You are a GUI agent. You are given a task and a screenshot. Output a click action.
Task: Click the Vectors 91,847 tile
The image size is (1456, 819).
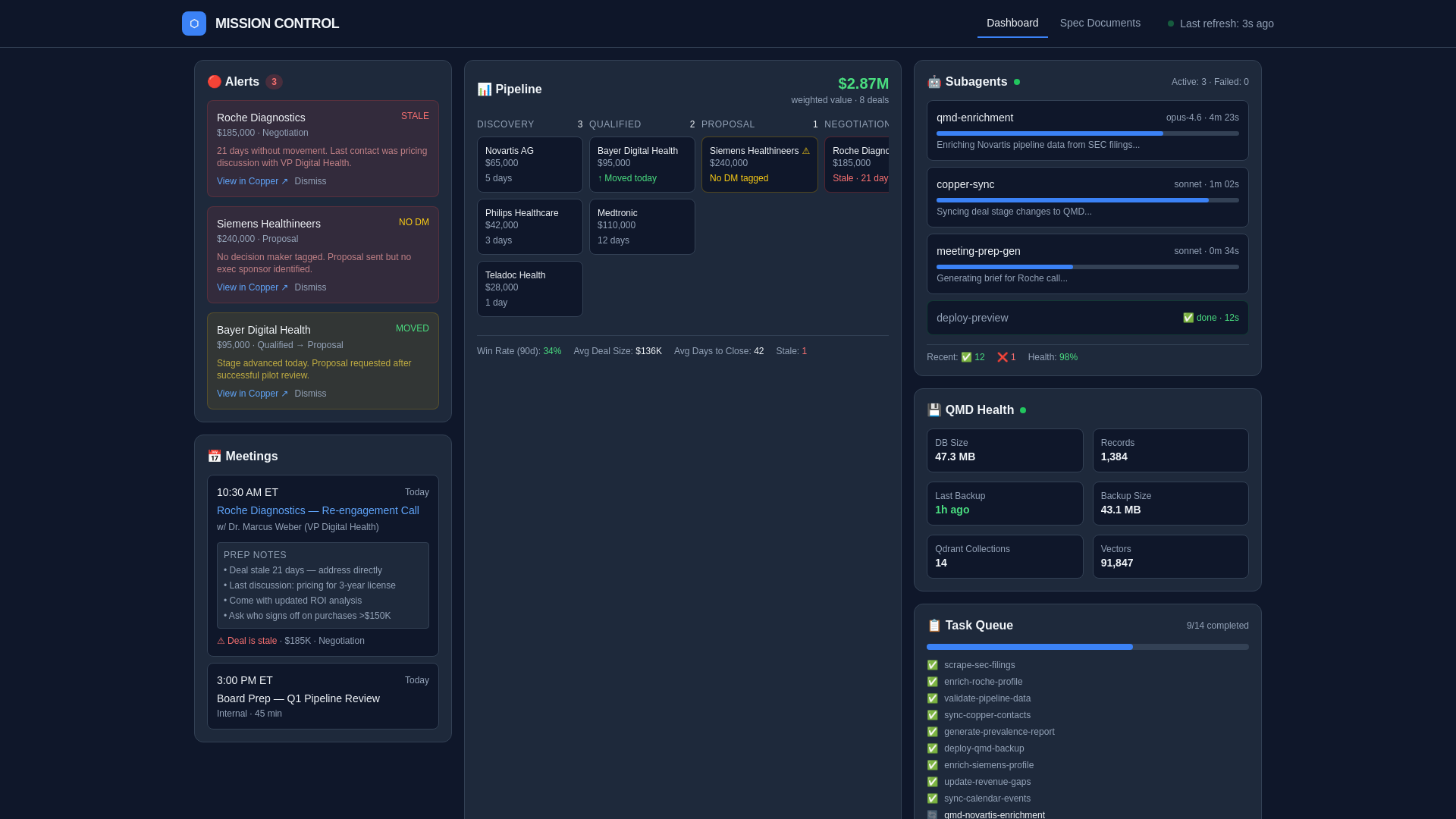coord(1170,557)
